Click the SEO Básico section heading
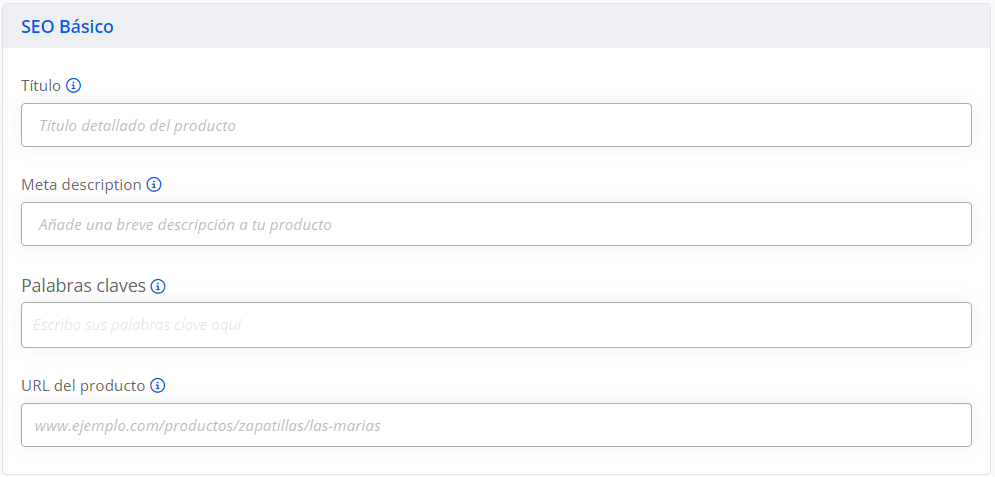 pos(67,27)
